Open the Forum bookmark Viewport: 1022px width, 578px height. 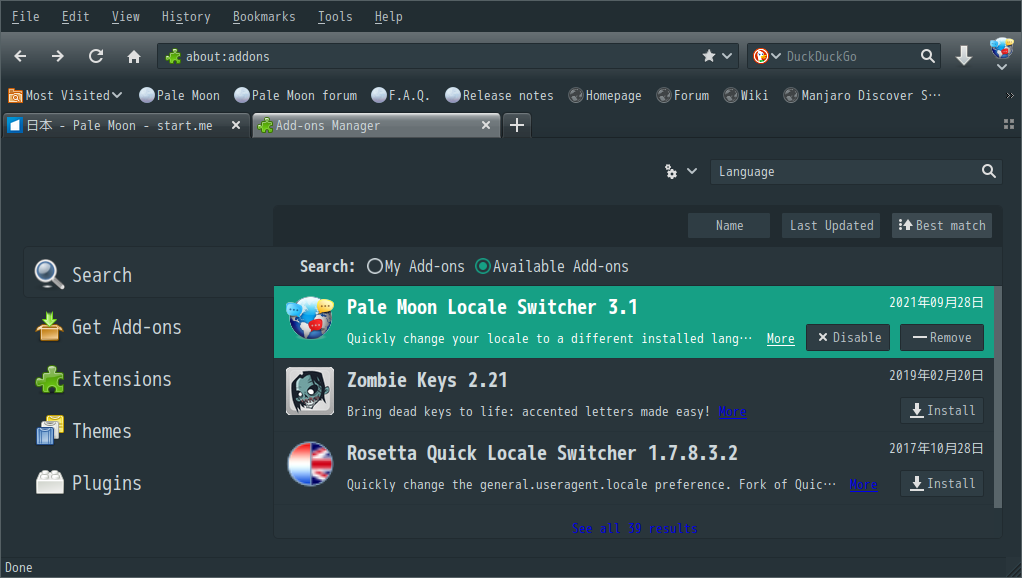683,95
